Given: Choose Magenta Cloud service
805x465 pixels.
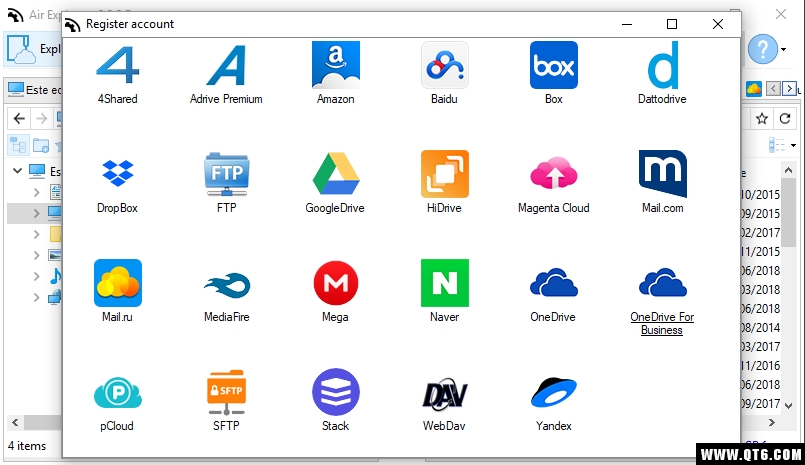Looking at the screenshot, I should 553,183.
